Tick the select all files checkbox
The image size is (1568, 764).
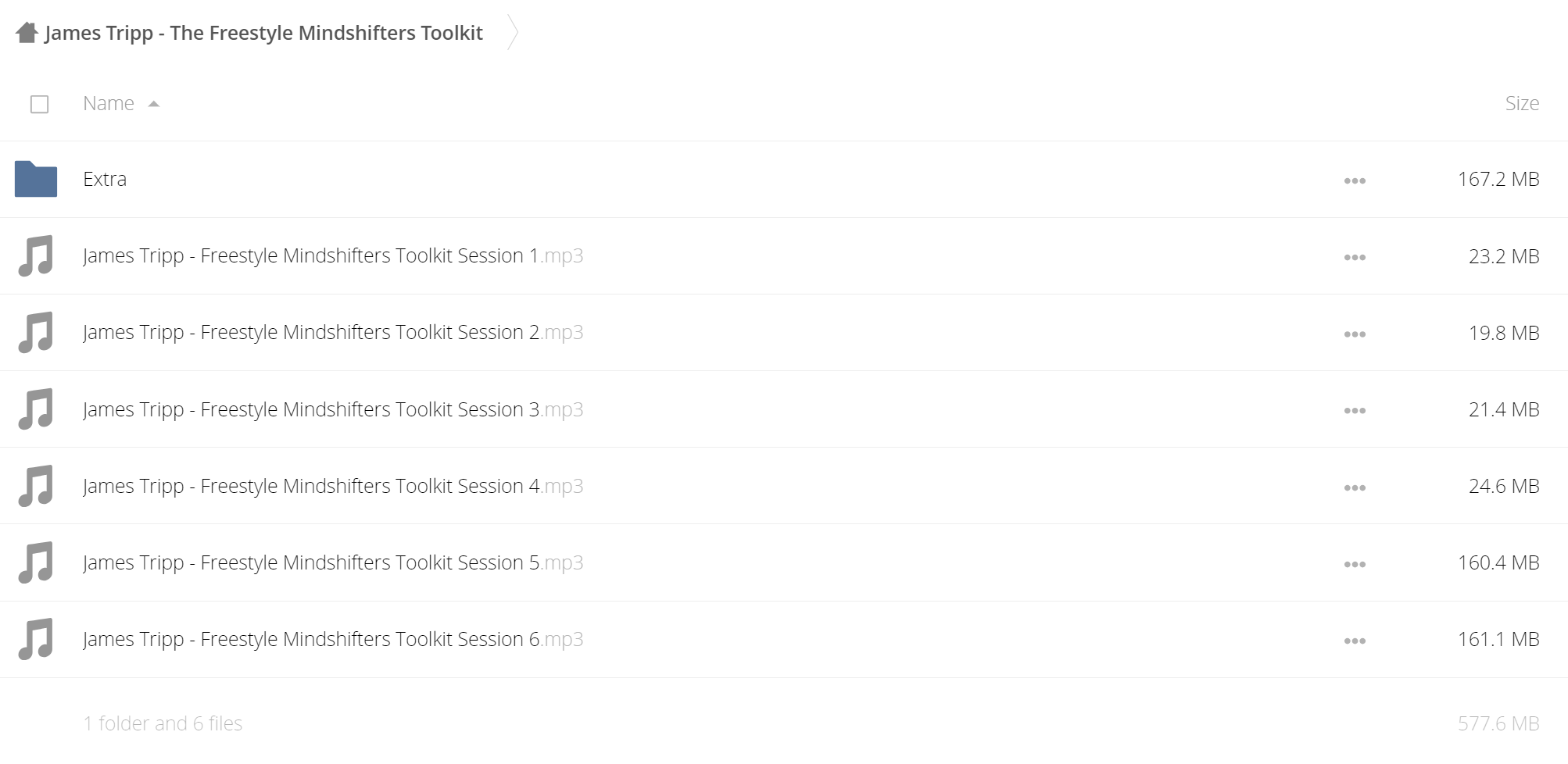(x=39, y=104)
